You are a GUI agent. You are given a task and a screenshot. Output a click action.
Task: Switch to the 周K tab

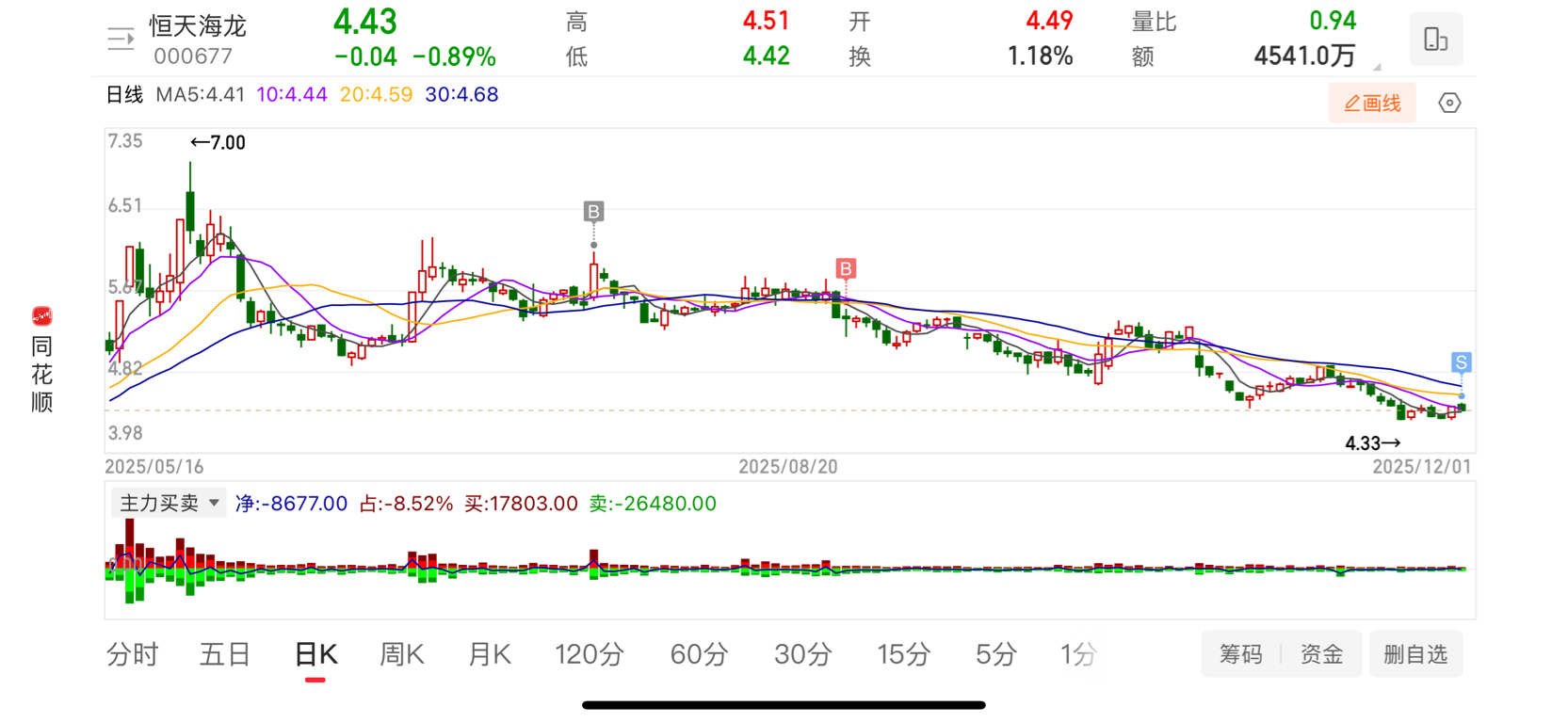(402, 654)
